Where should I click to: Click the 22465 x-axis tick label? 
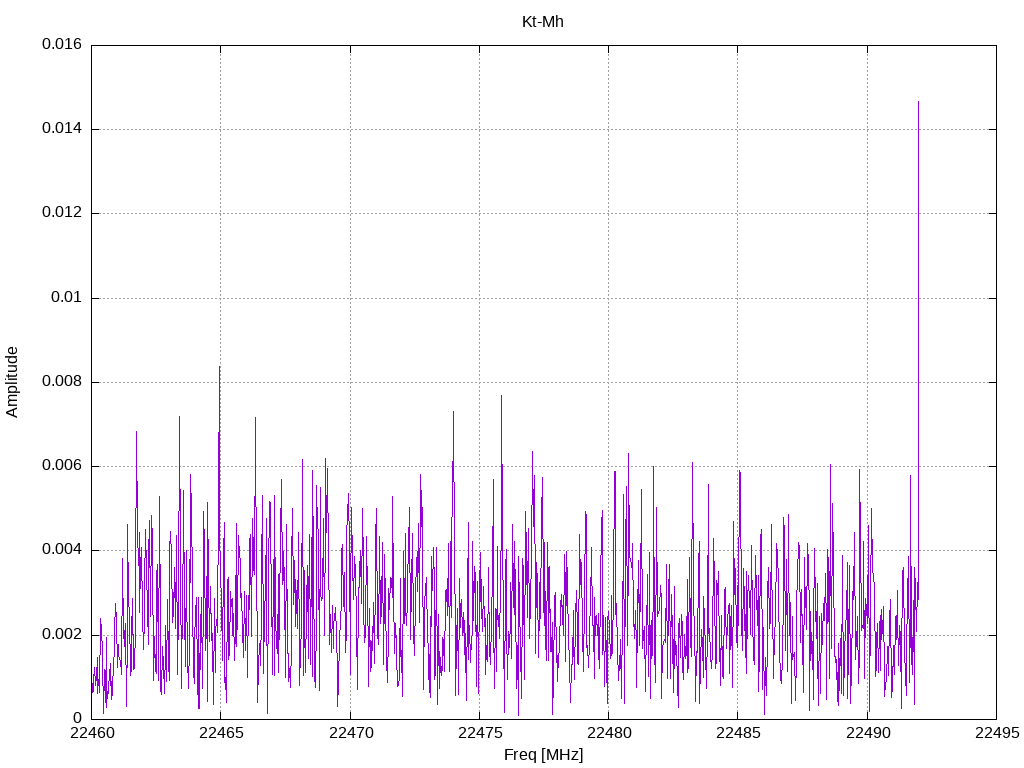[x=221, y=733]
